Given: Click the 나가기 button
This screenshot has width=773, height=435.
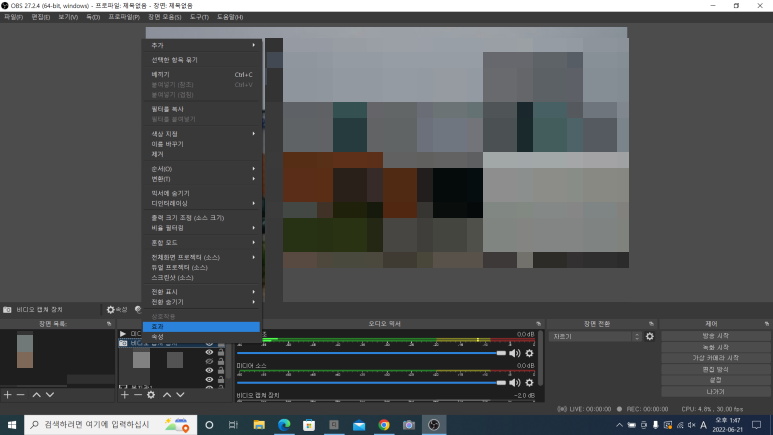Looking at the screenshot, I should point(715,392).
